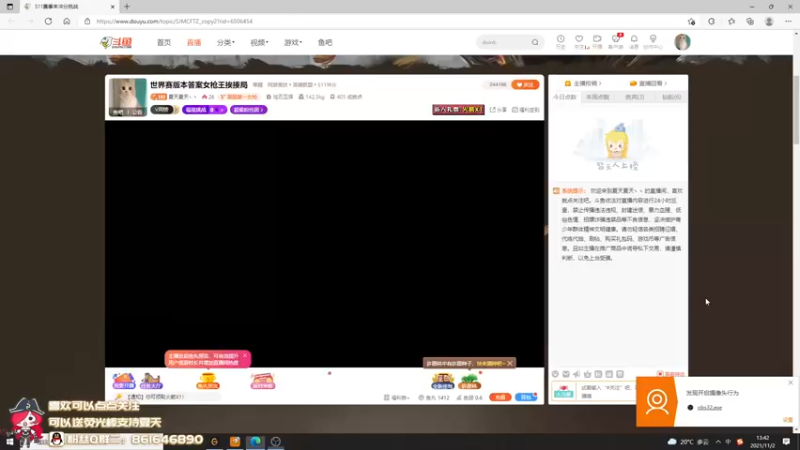The height and width of the screenshot is (450, 800).
Task: Expand the 分类 categories dropdown
Action: pos(226,42)
